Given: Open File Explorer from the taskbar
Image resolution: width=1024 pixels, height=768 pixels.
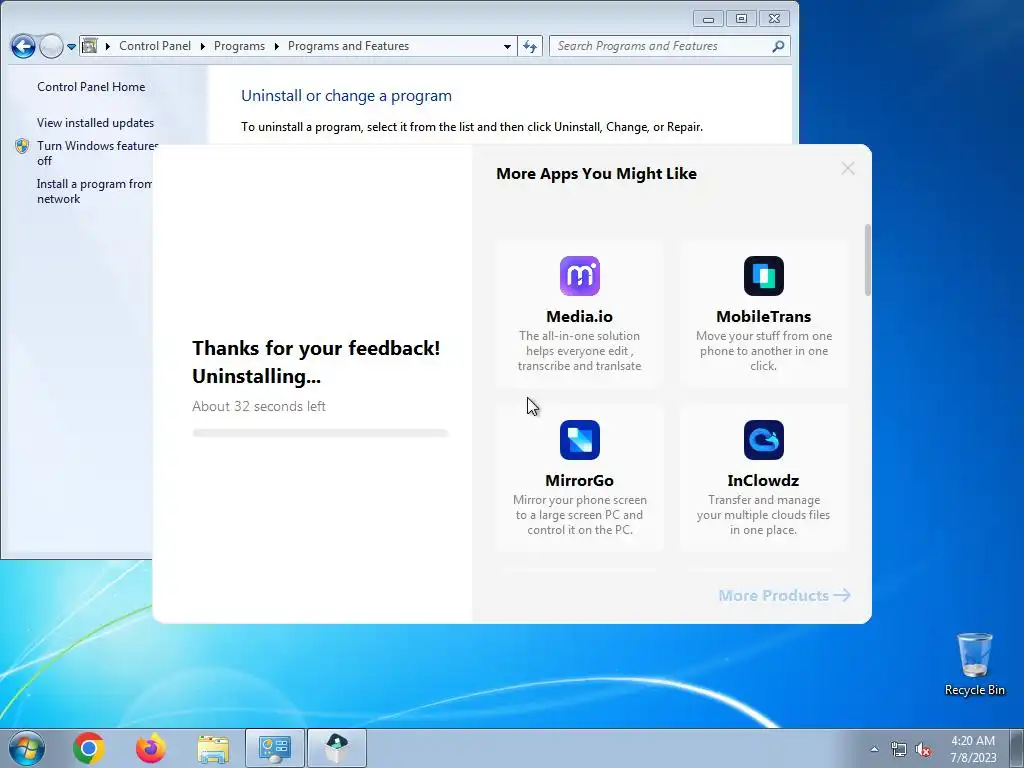Looking at the screenshot, I should 213,748.
